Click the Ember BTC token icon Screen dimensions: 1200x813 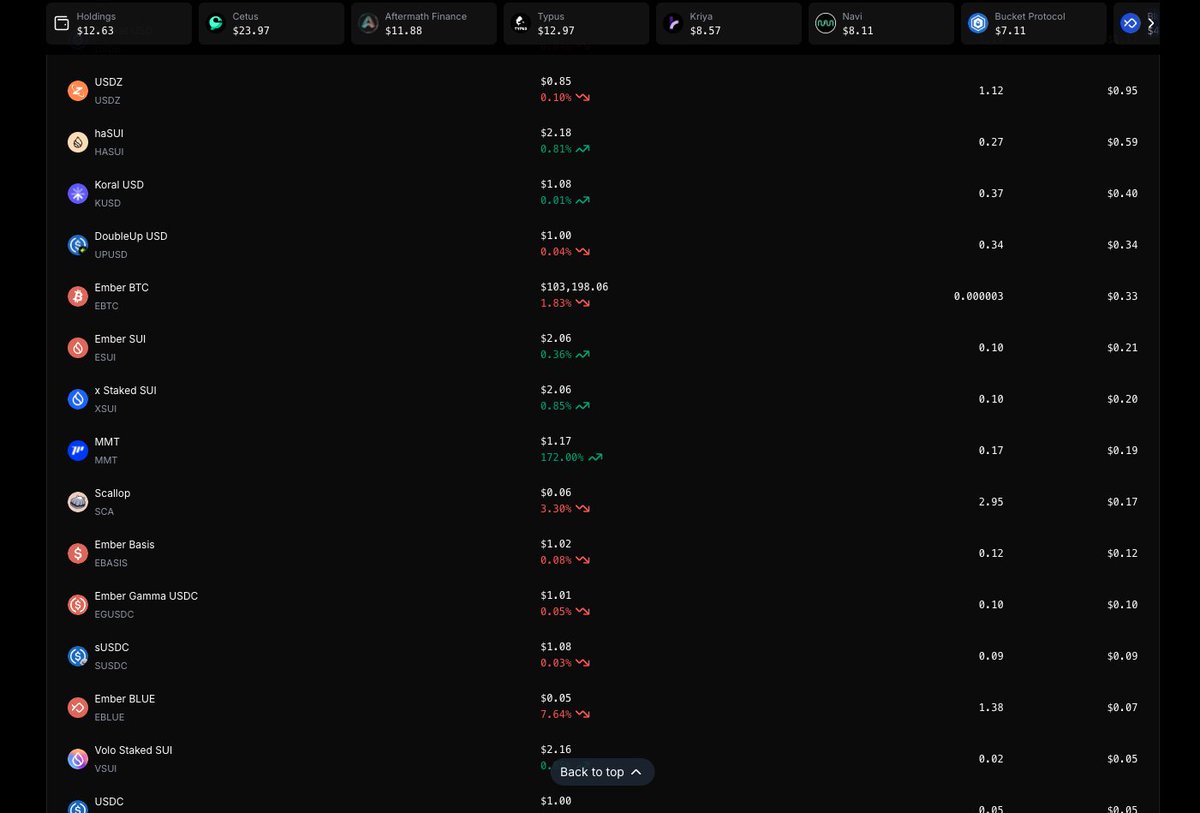78,296
